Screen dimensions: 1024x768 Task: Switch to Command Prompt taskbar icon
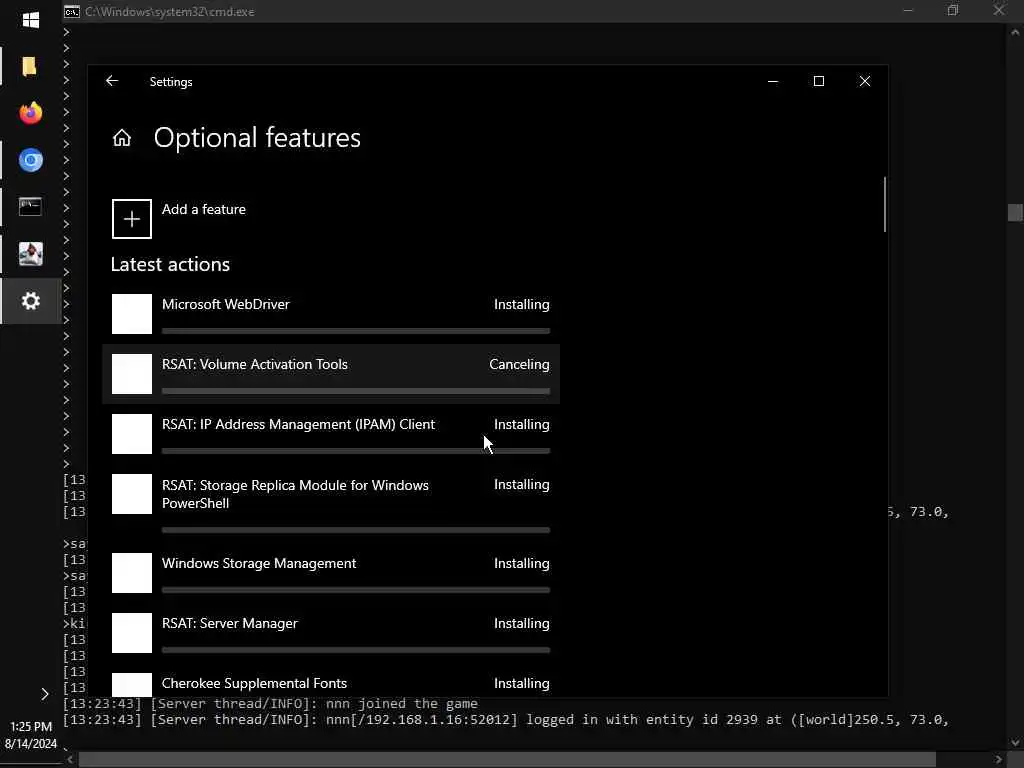point(31,207)
